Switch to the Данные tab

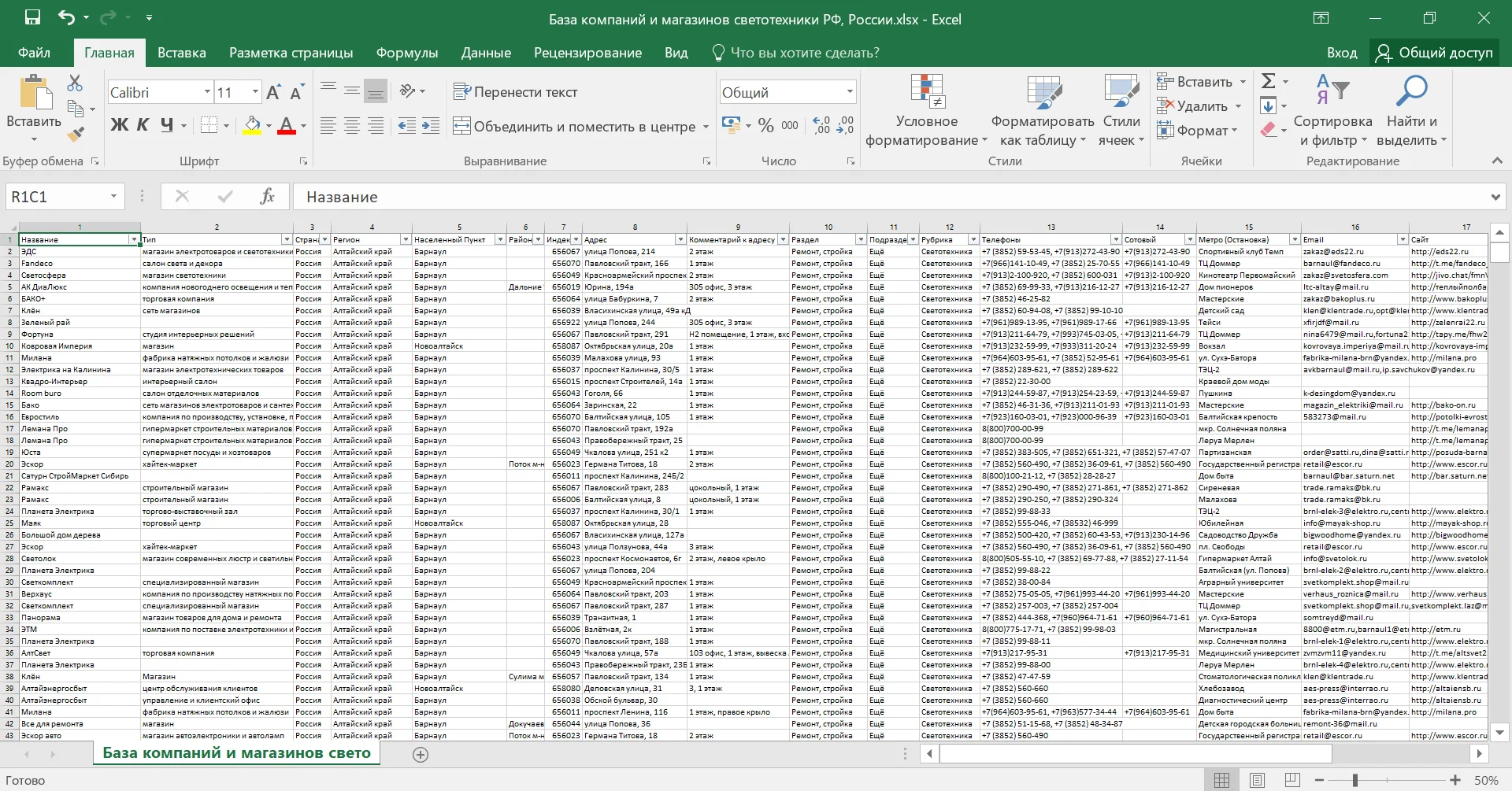pos(486,53)
